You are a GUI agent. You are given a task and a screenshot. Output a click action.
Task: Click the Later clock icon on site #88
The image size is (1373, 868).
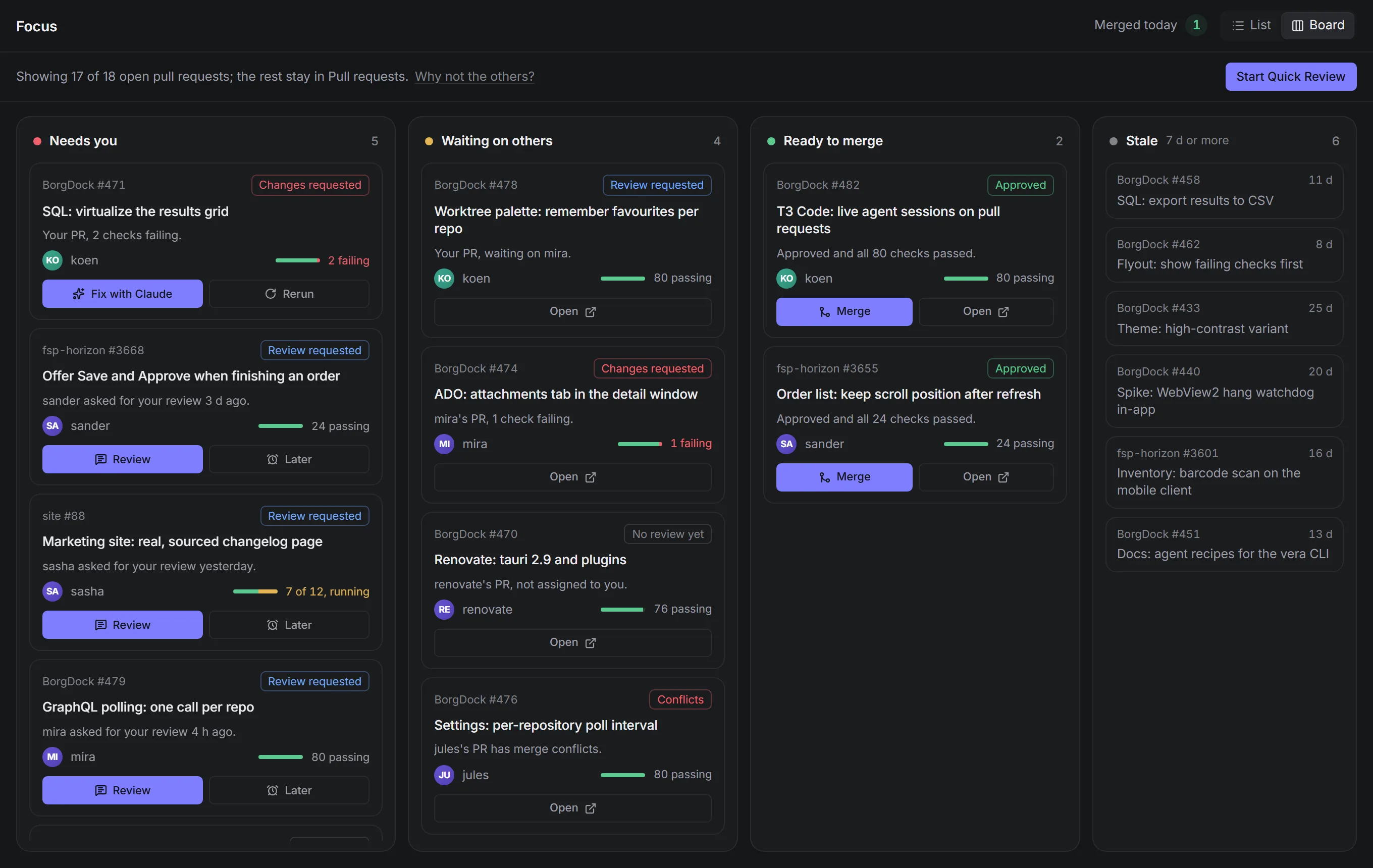point(273,625)
